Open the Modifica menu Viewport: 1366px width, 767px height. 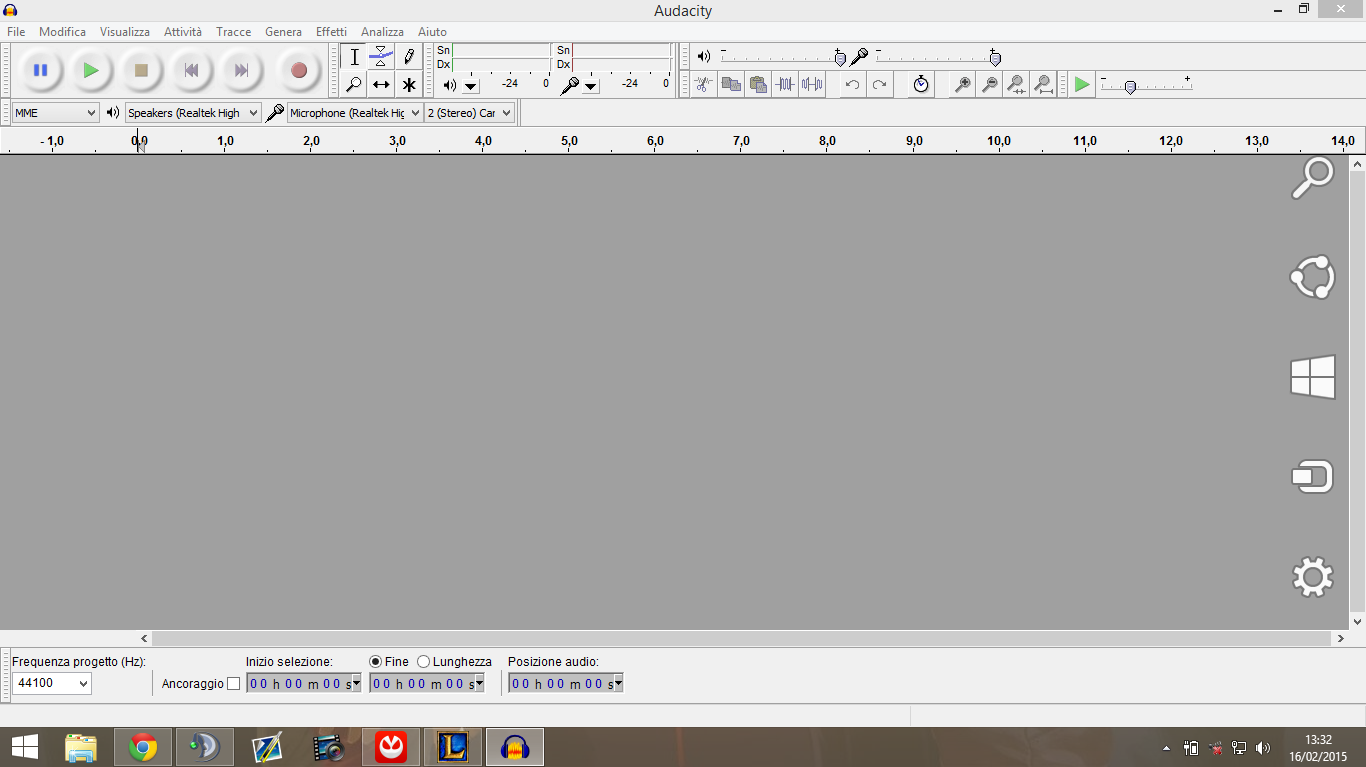point(63,32)
